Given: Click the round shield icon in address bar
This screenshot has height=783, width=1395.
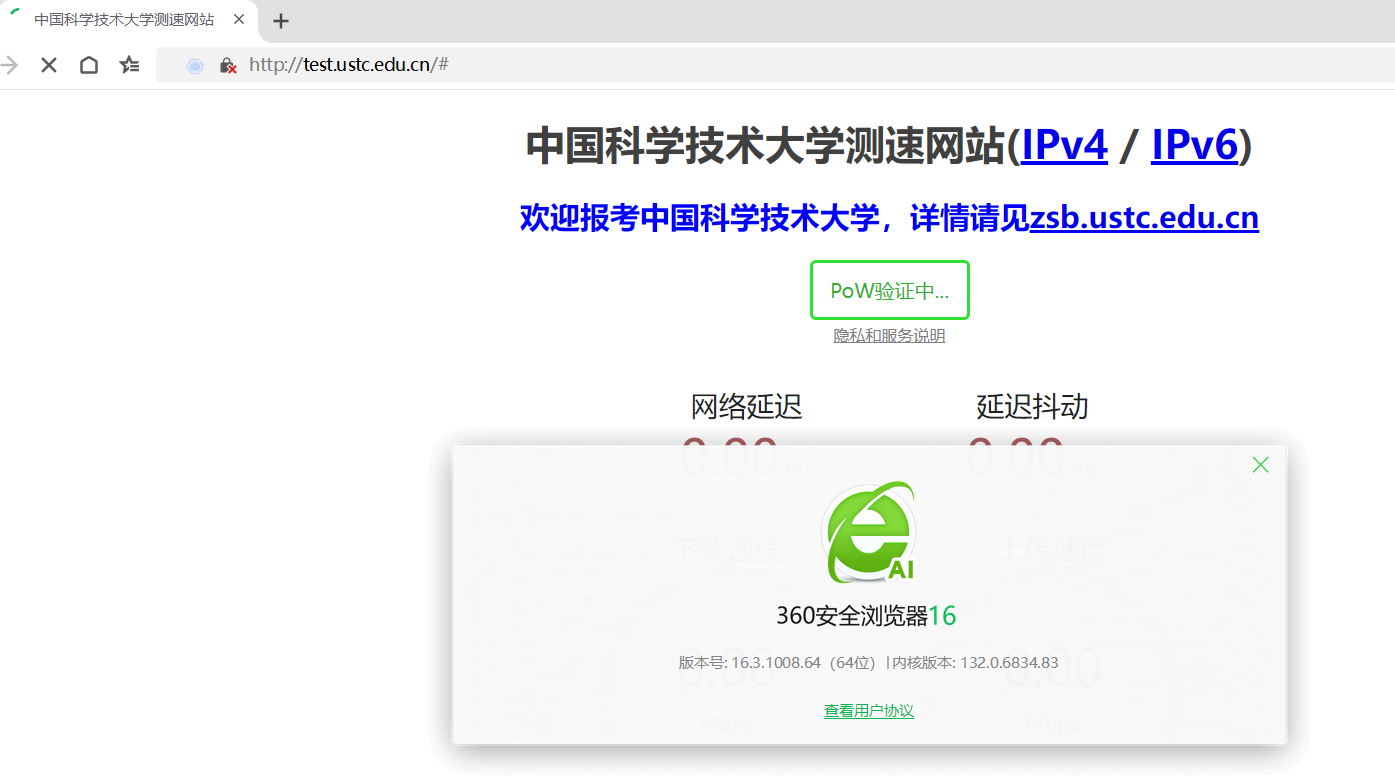Looking at the screenshot, I should [x=195, y=65].
